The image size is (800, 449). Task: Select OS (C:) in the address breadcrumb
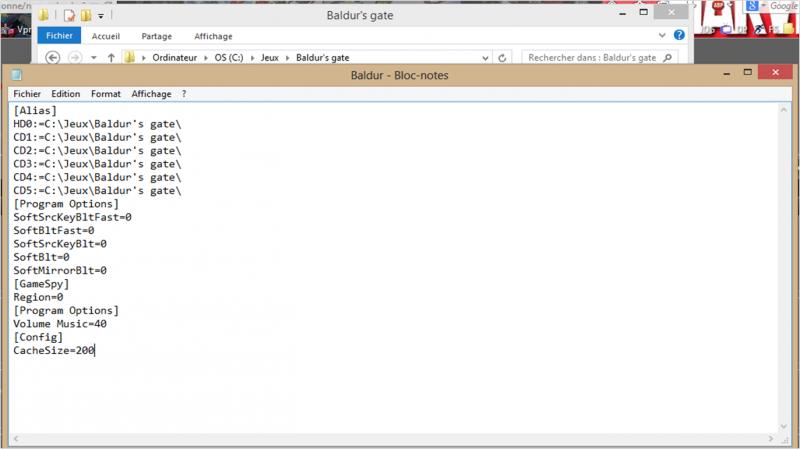click(x=229, y=58)
